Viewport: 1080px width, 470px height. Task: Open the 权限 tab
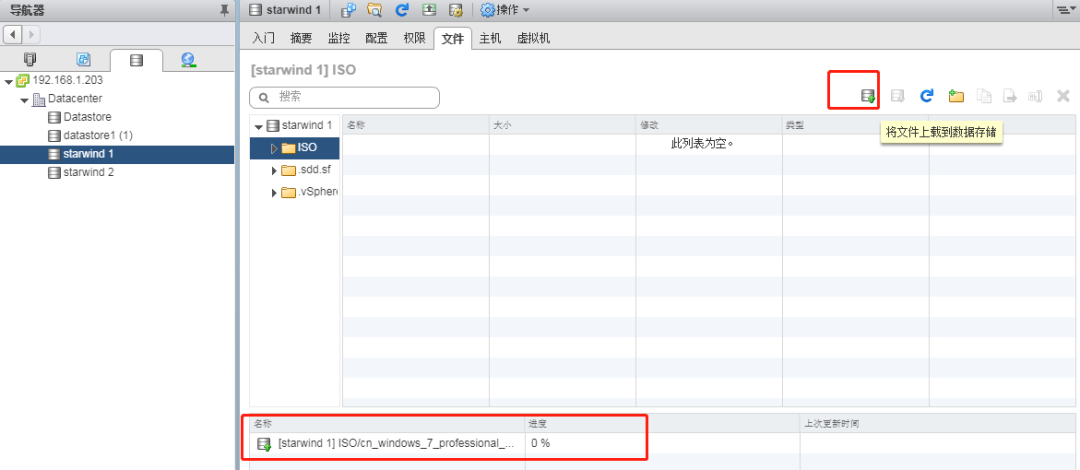tap(414, 39)
